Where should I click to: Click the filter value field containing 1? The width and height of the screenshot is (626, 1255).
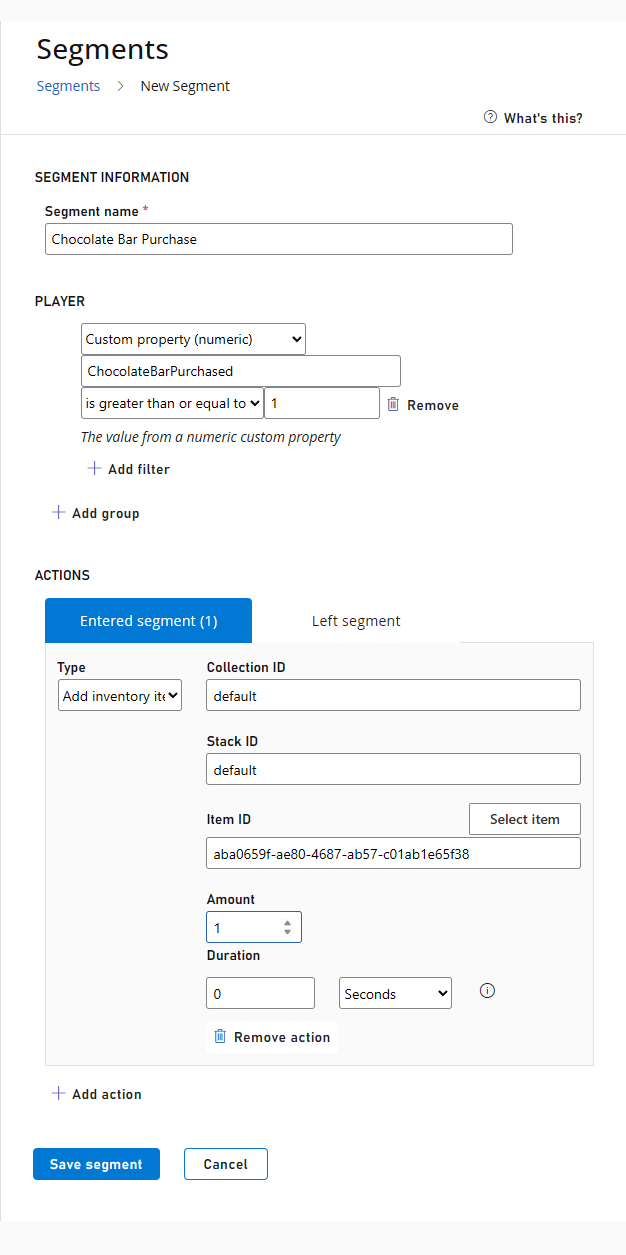(x=322, y=403)
